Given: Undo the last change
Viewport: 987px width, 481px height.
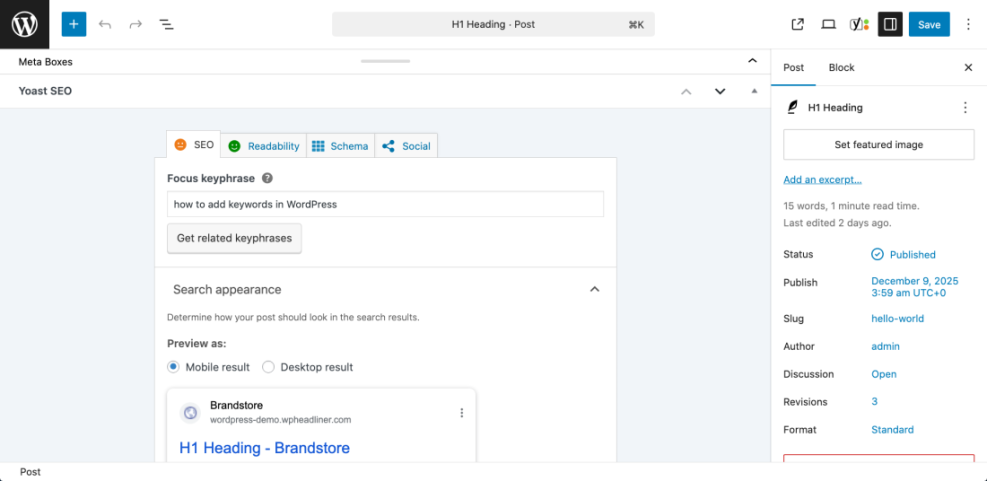Looking at the screenshot, I should click(105, 25).
